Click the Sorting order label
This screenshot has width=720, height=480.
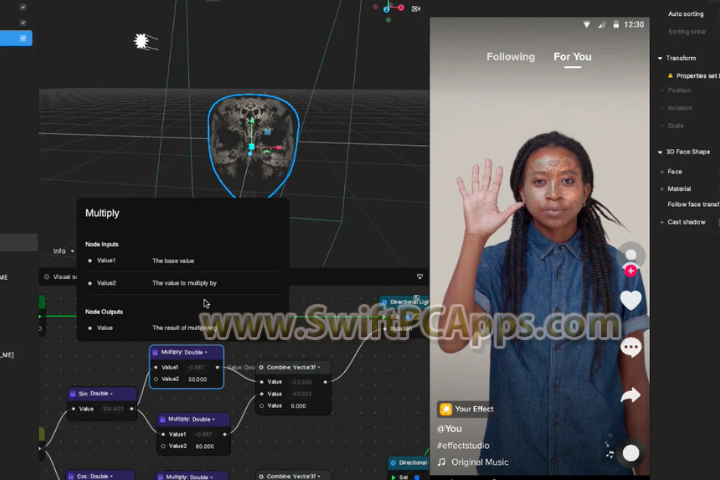[x=687, y=32]
